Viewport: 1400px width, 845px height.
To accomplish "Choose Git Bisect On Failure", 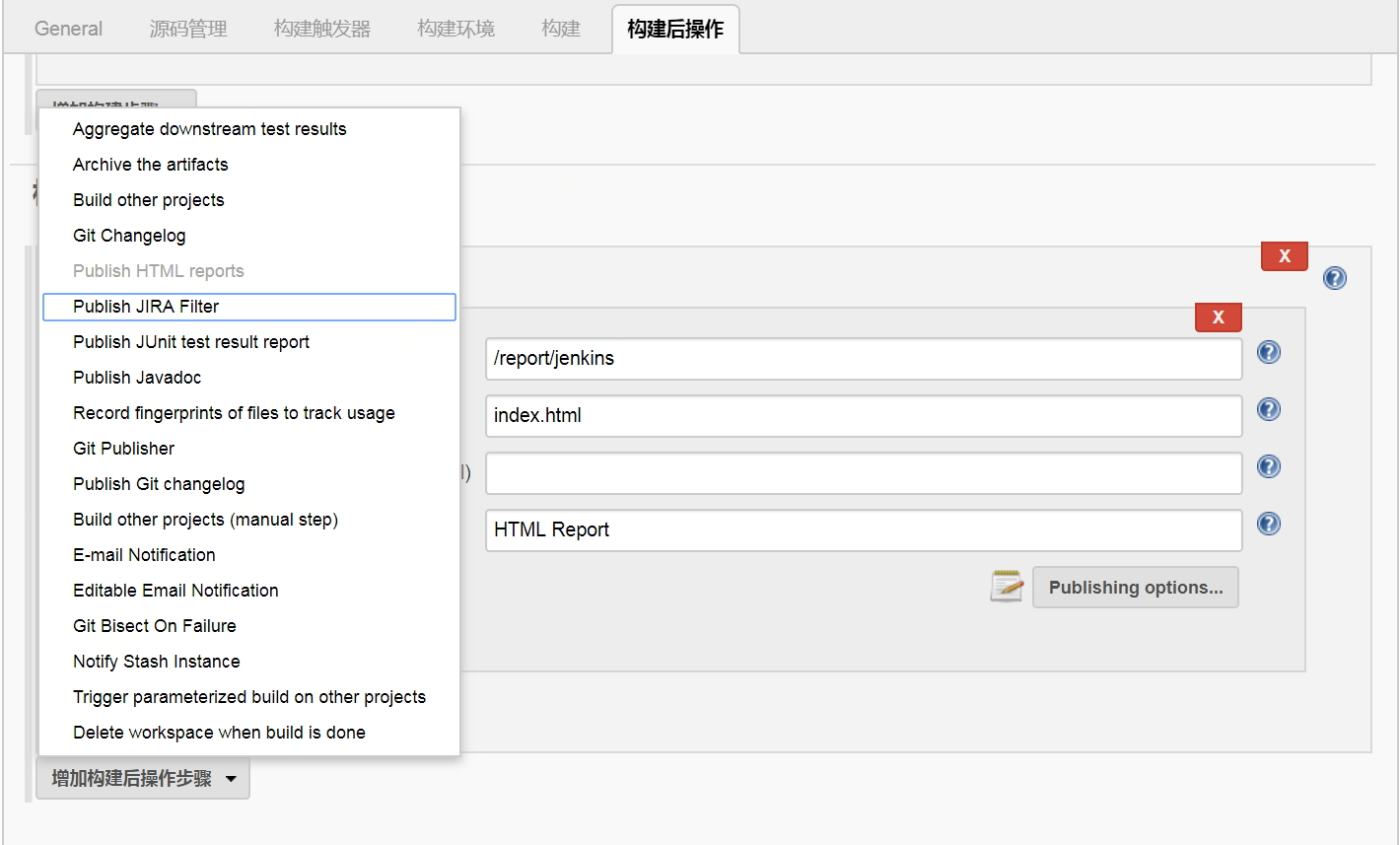I will tap(249, 626).
